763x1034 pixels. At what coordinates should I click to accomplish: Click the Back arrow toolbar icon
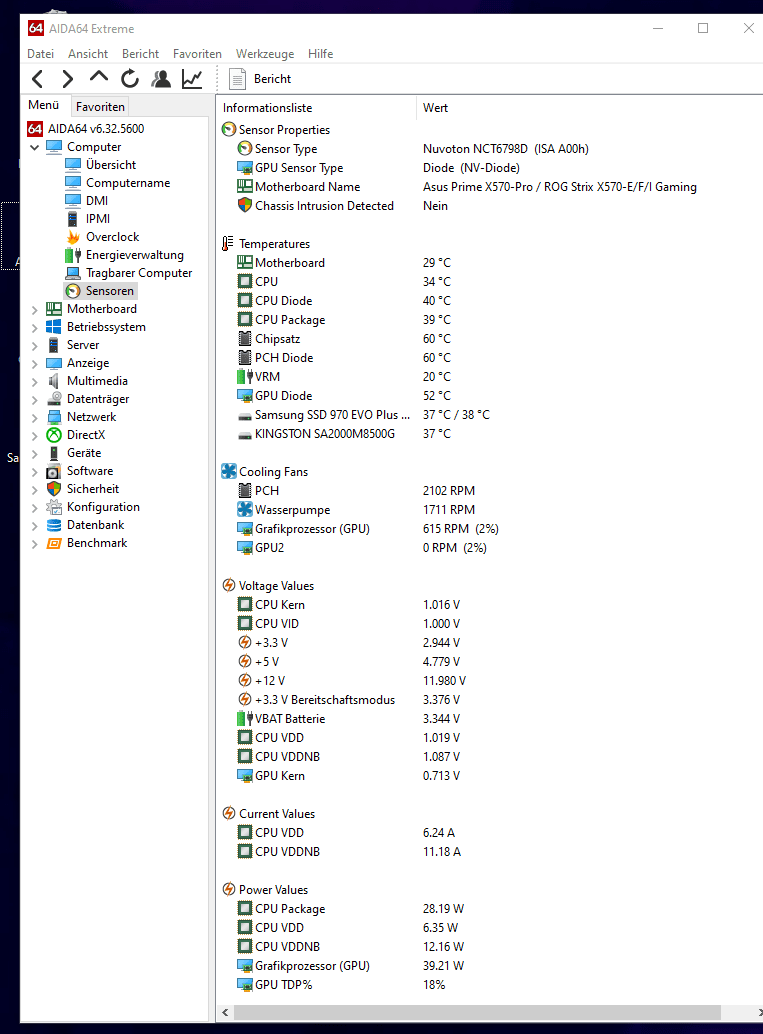coord(38,79)
